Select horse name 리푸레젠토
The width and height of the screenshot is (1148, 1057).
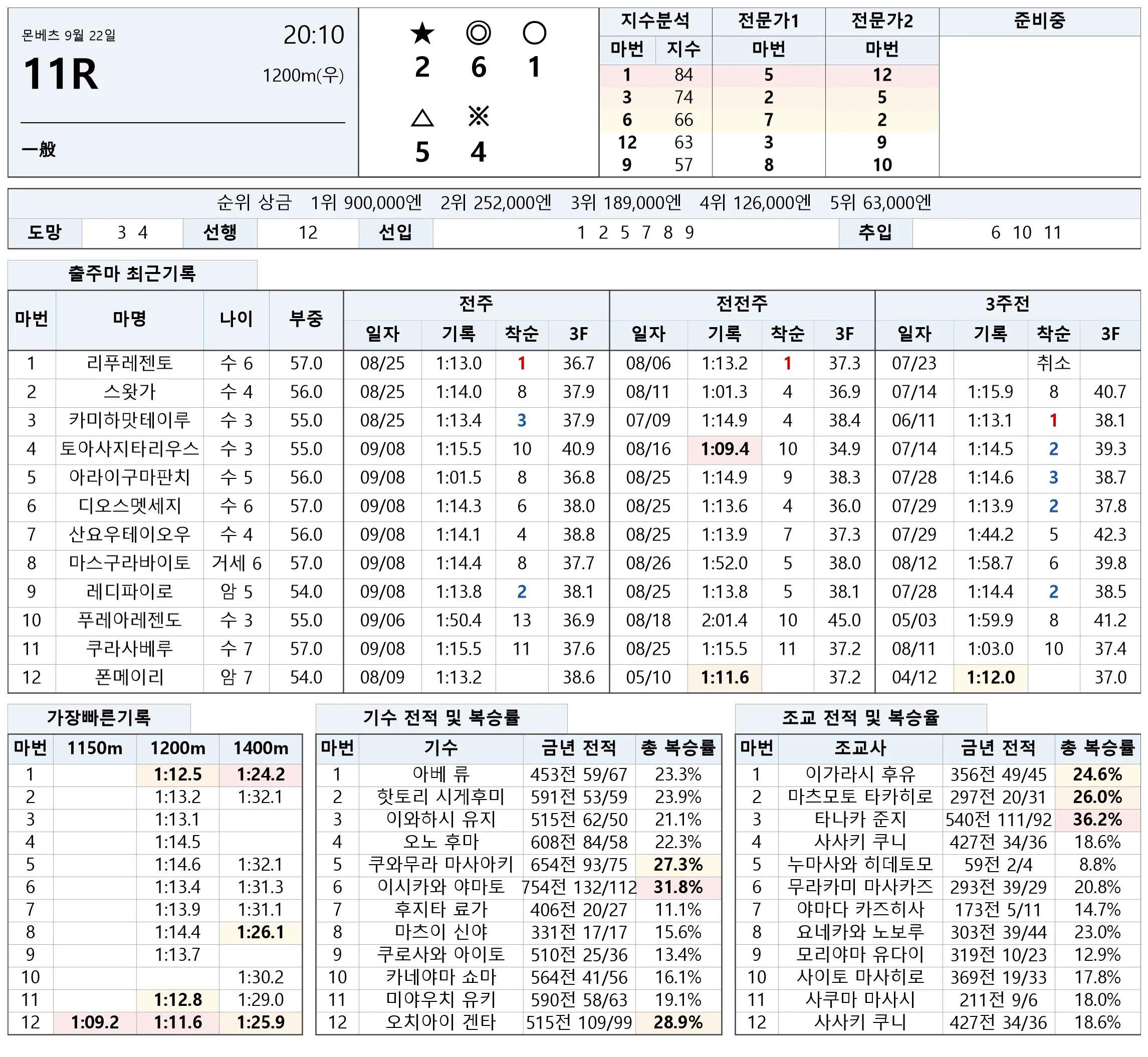130,363
